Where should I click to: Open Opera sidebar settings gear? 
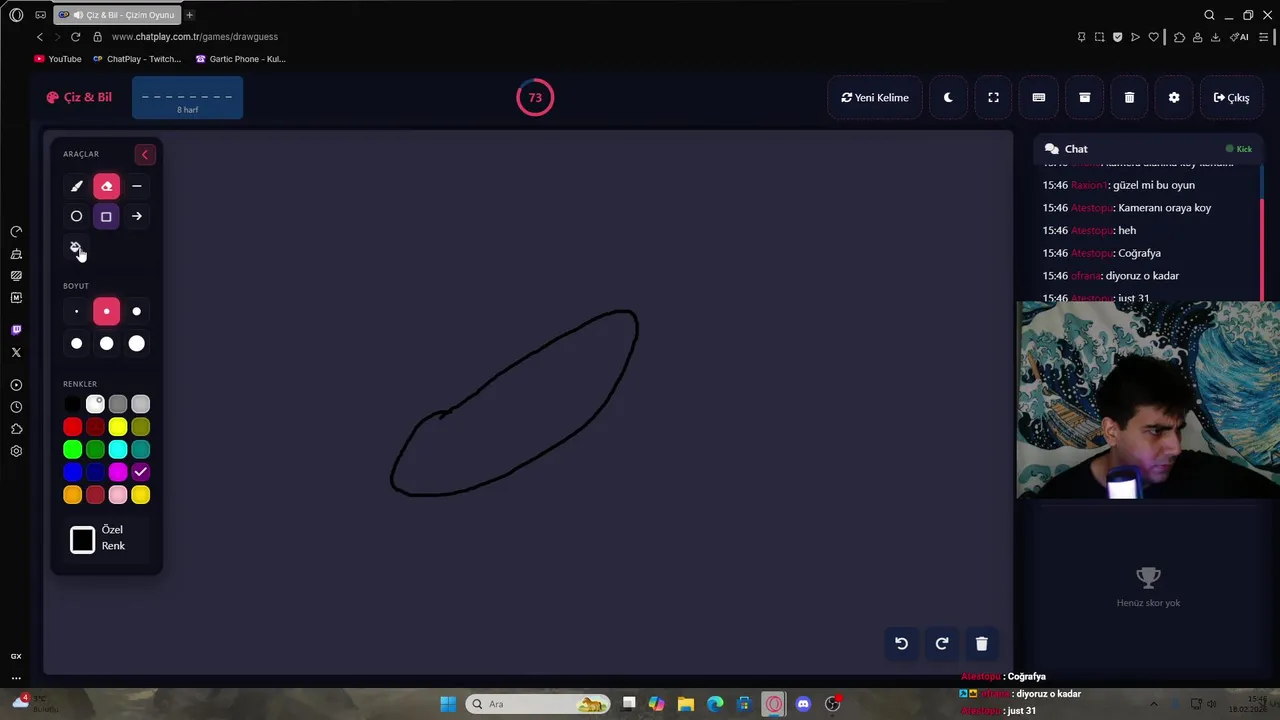click(16, 451)
